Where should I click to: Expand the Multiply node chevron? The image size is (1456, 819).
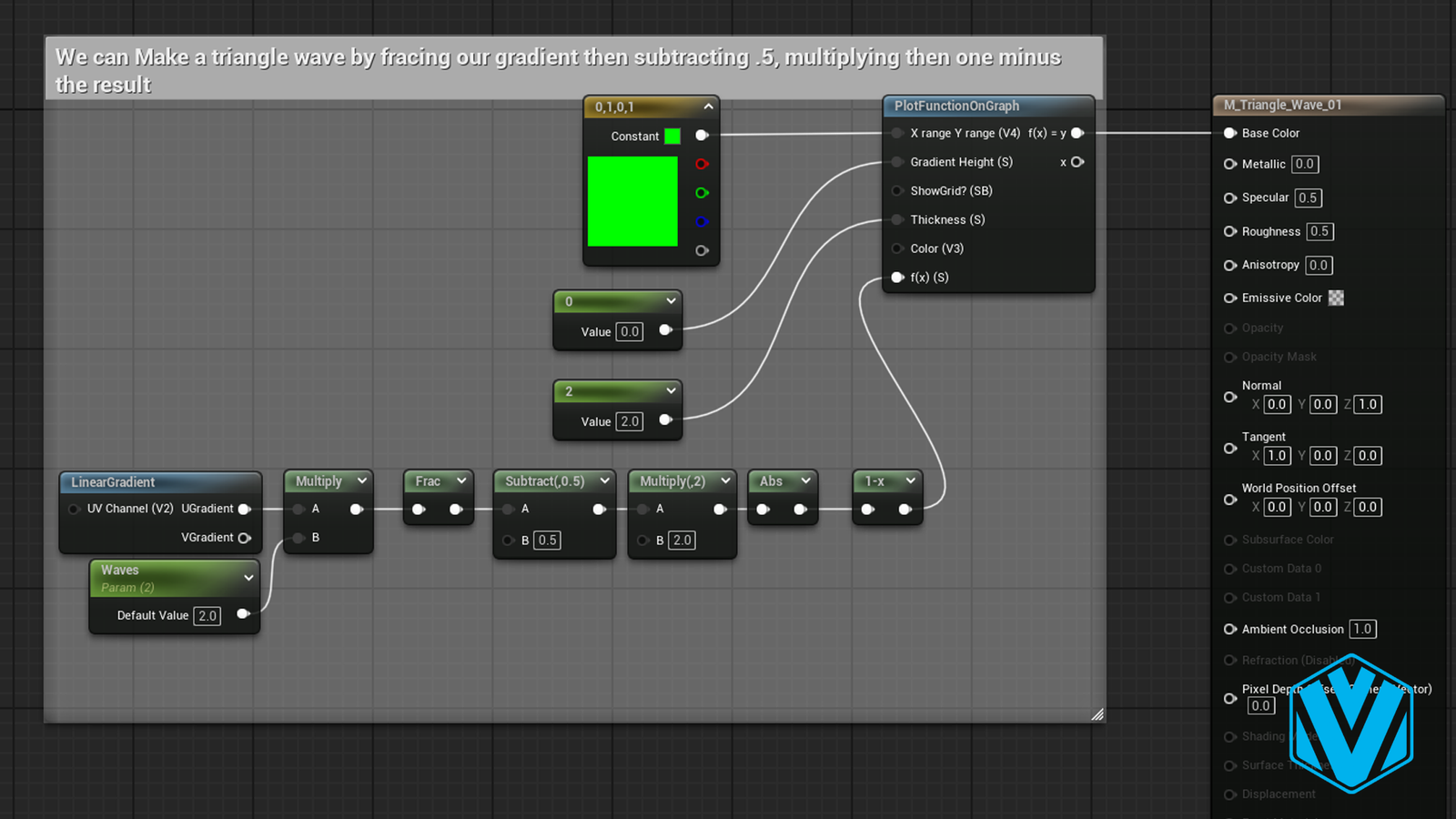(x=362, y=480)
